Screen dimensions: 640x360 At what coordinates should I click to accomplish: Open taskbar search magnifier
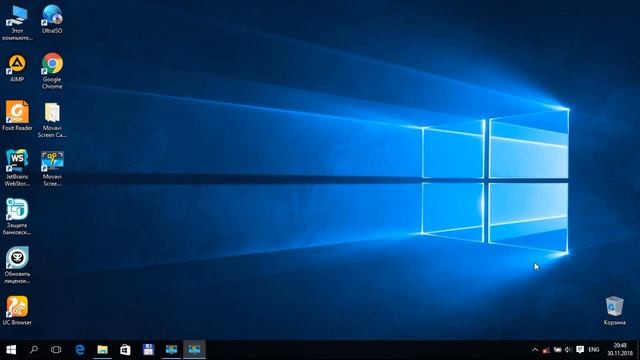pyautogui.click(x=34, y=350)
